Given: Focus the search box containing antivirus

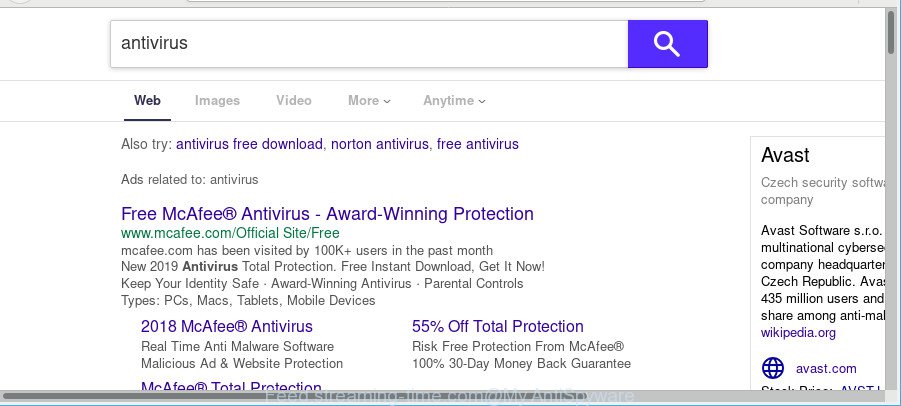Looking at the screenshot, I should [369, 44].
